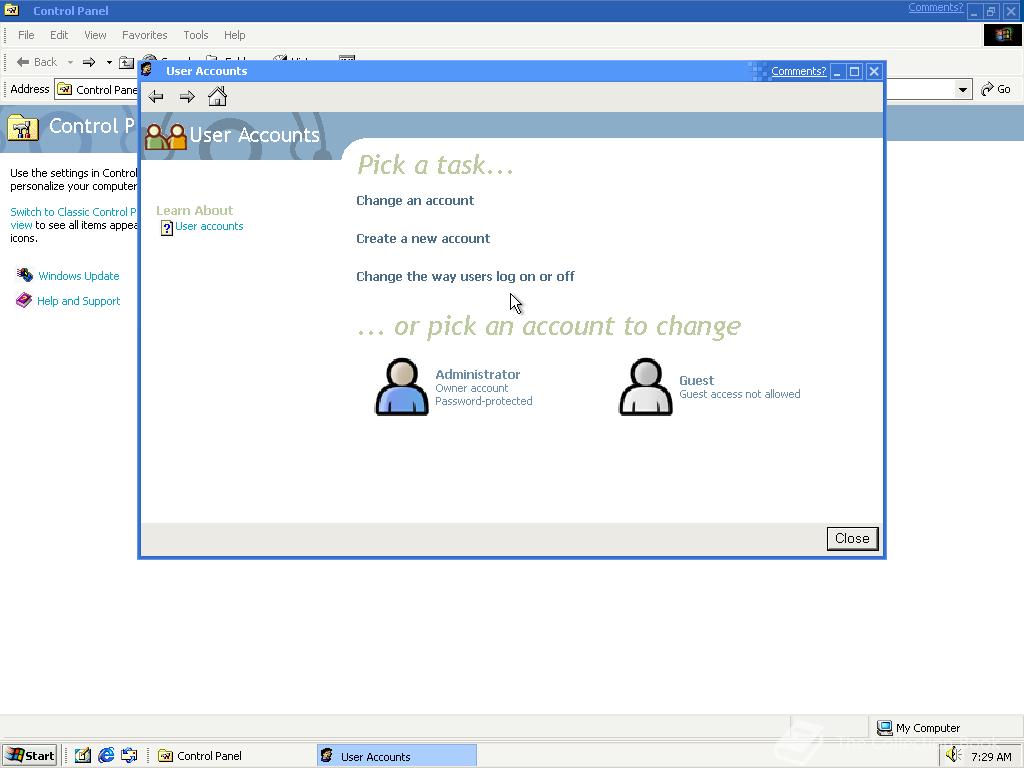Click the 7:29 AM clock in the tray
Viewport: 1024px width, 768px height.
click(991, 757)
